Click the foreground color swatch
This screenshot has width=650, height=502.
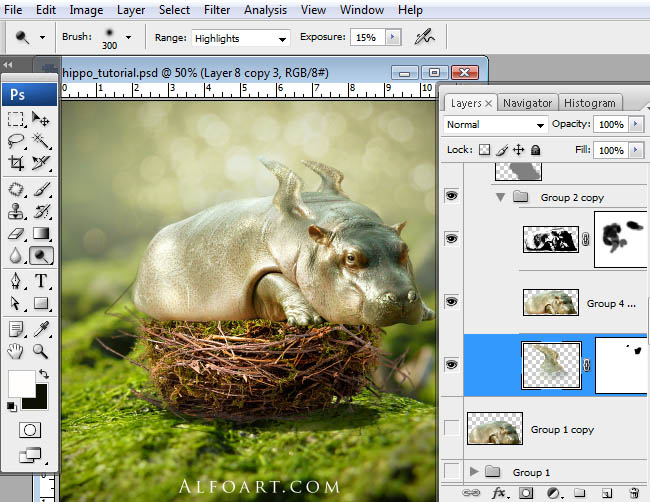pyautogui.click(x=22, y=383)
